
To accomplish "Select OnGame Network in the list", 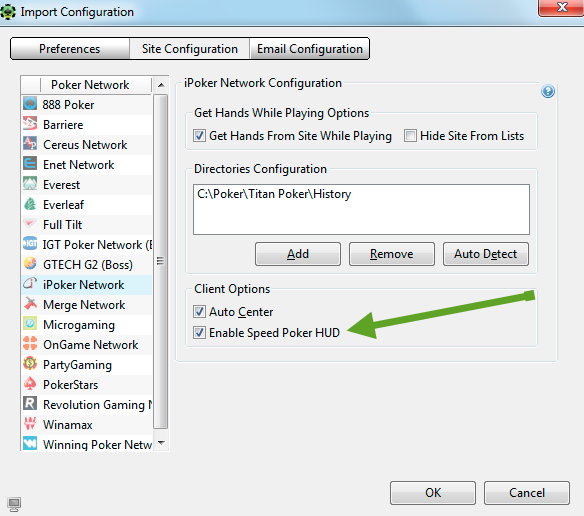I will (x=87, y=345).
